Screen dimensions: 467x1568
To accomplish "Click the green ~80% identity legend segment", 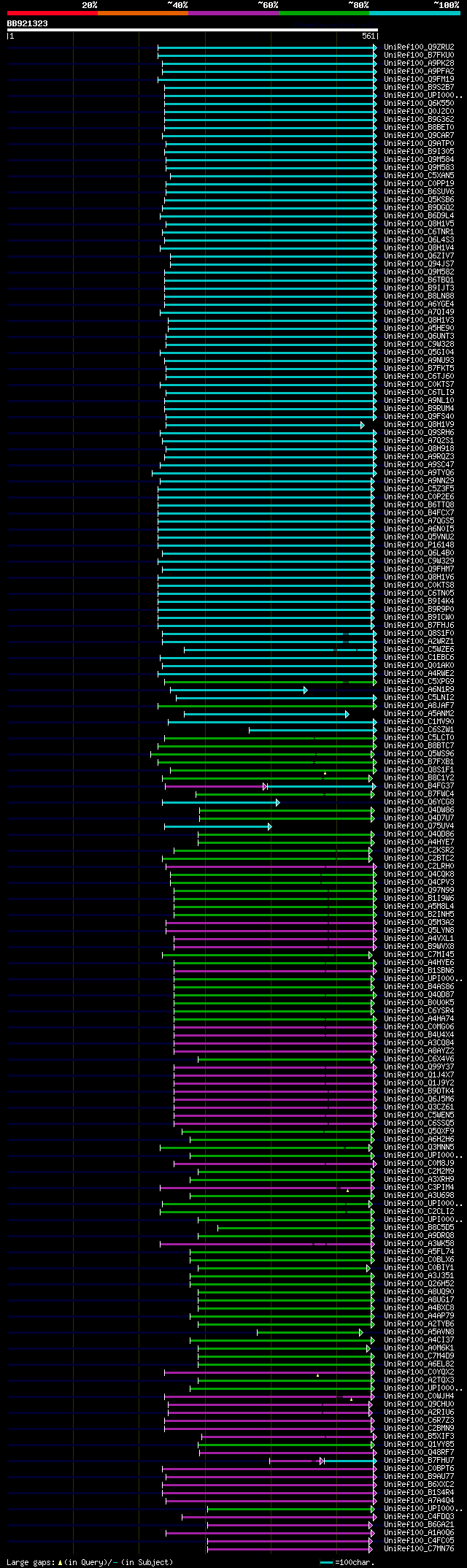I will coord(324,13).
